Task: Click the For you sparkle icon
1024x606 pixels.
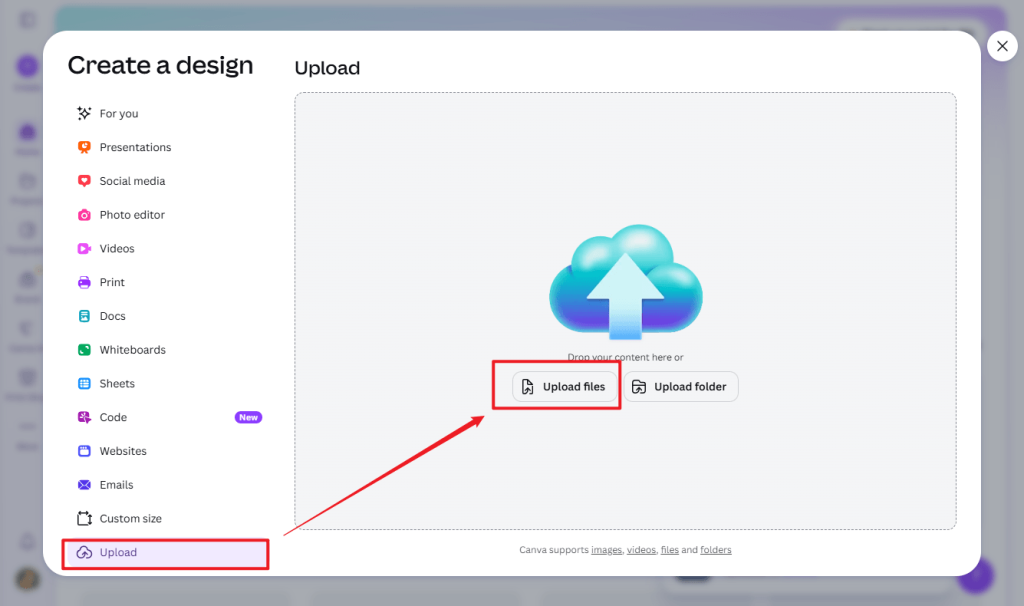Action: 84,114
